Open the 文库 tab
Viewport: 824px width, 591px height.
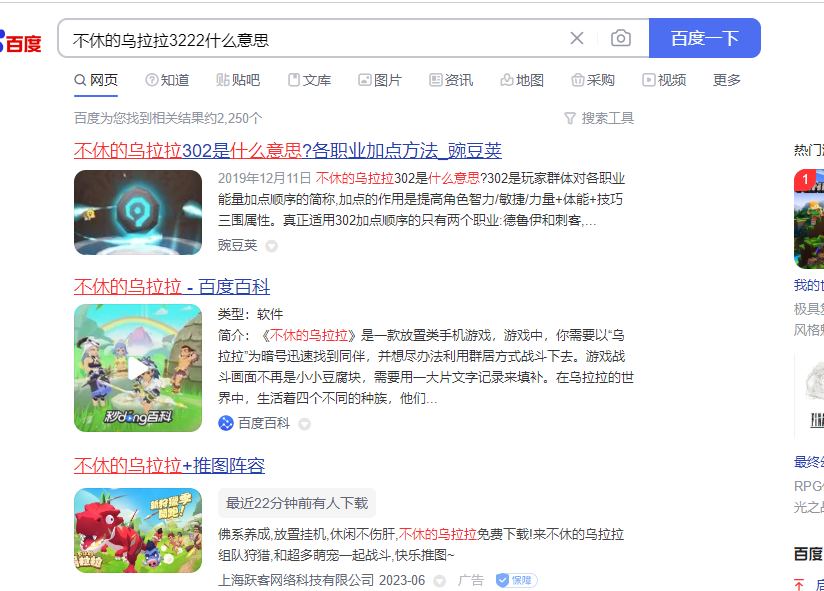click(x=310, y=80)
